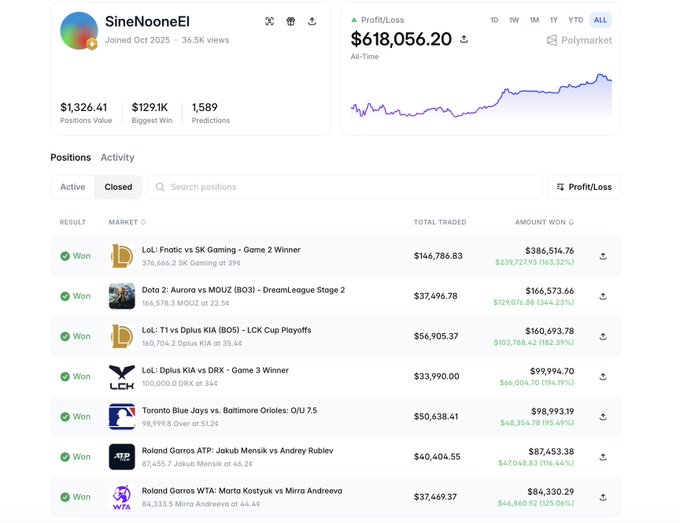Click the Won checkmark for Fnatic vs SK Gaming
Viewport: 680px width, 523px height.
[x=65, y=256]
